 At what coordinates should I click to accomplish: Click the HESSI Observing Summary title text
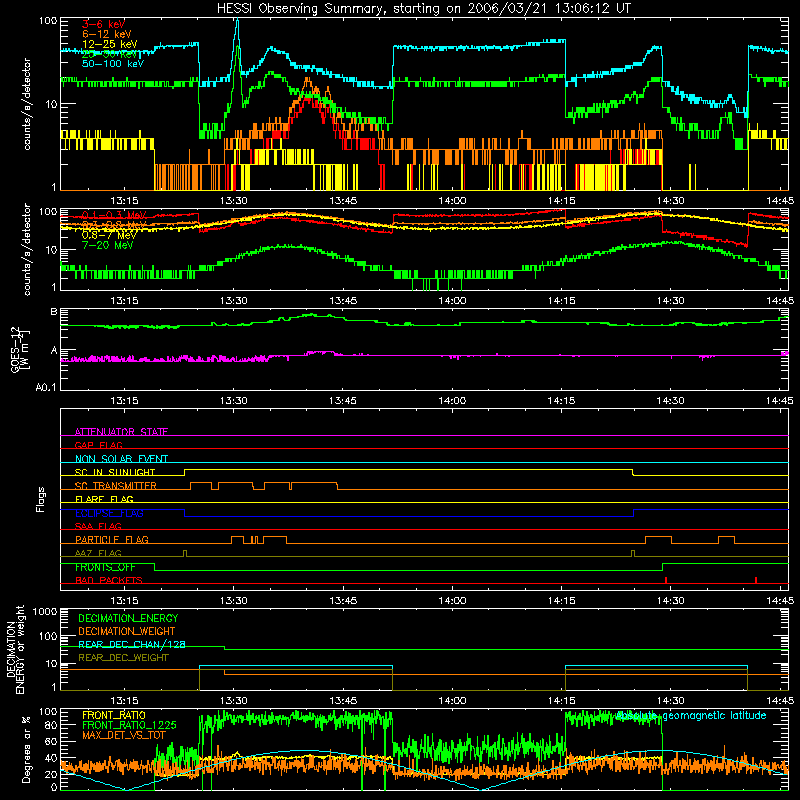coord(423,9)
